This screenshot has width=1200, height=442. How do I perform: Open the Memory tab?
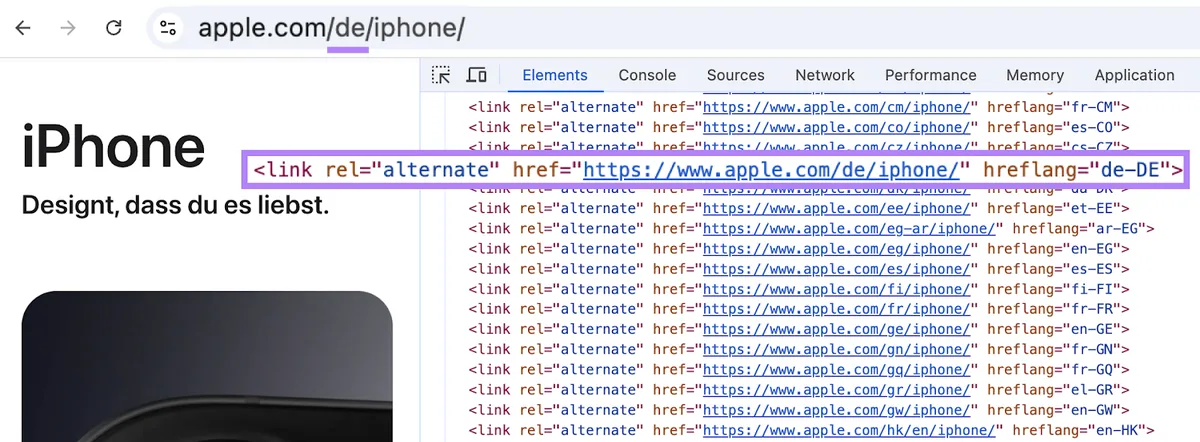point(1035,75)
